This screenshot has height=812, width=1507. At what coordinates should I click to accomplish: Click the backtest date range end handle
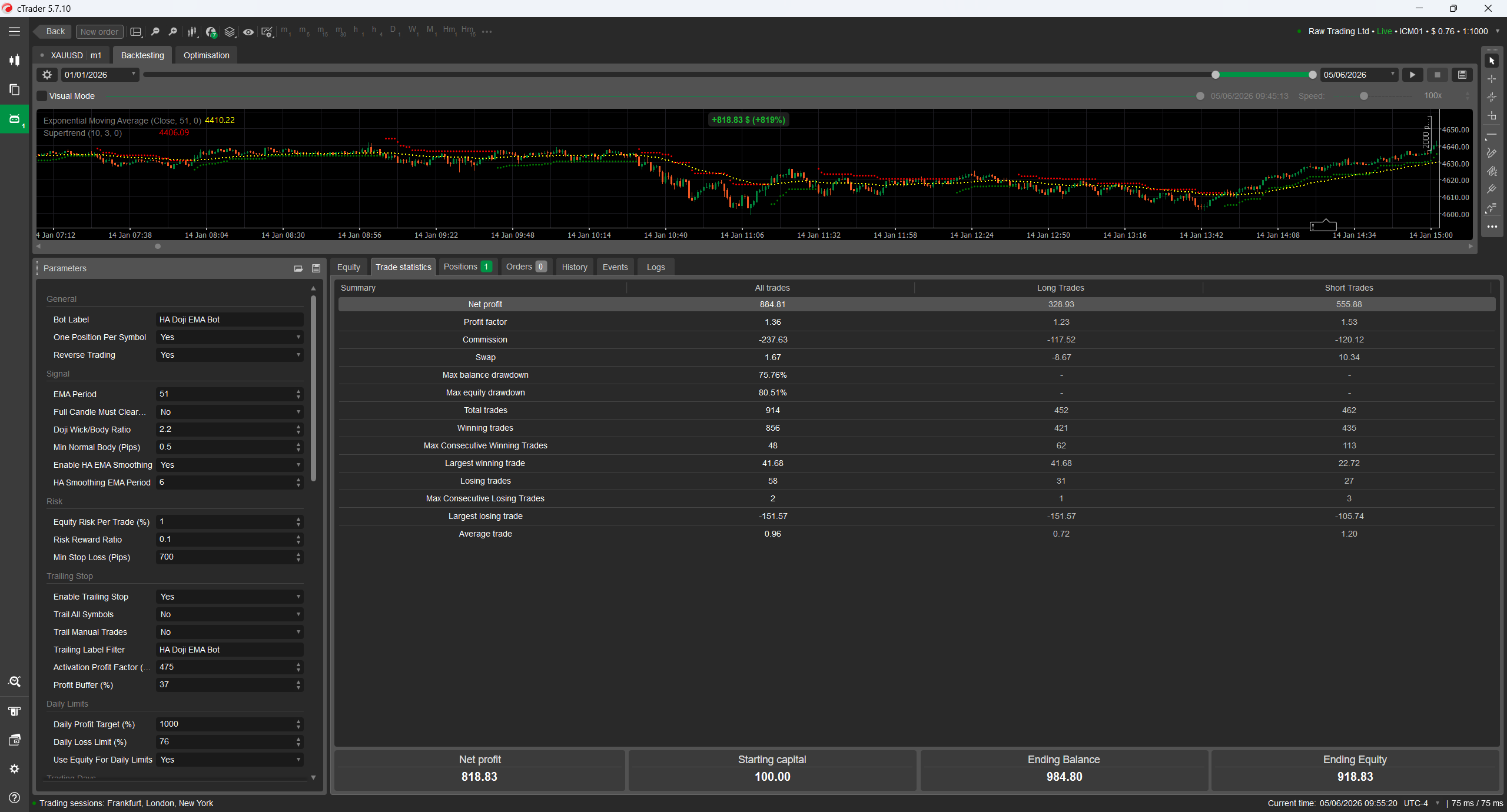click(1312, 75)
